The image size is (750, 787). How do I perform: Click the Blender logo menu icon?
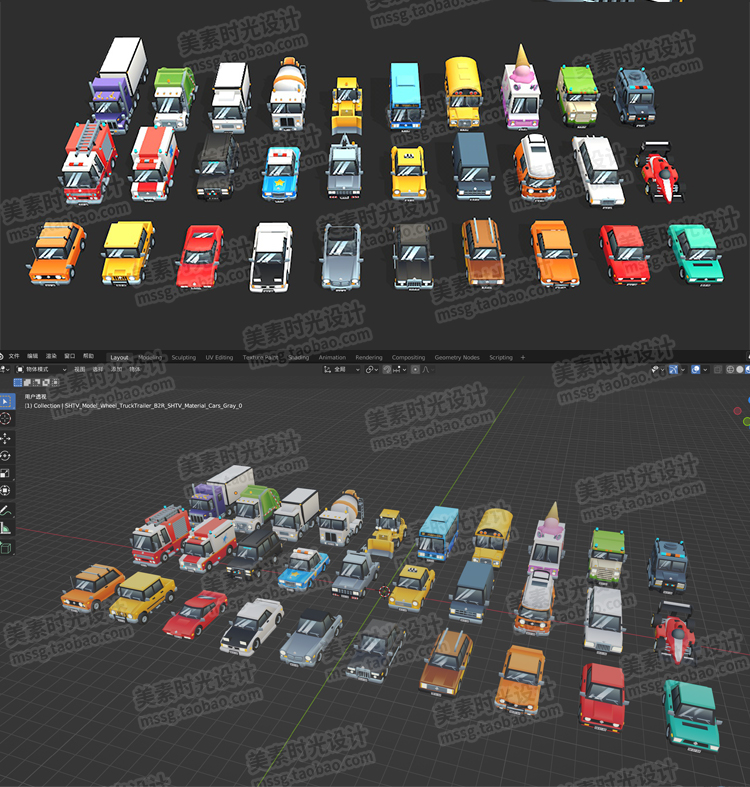(x=2, y=356)
